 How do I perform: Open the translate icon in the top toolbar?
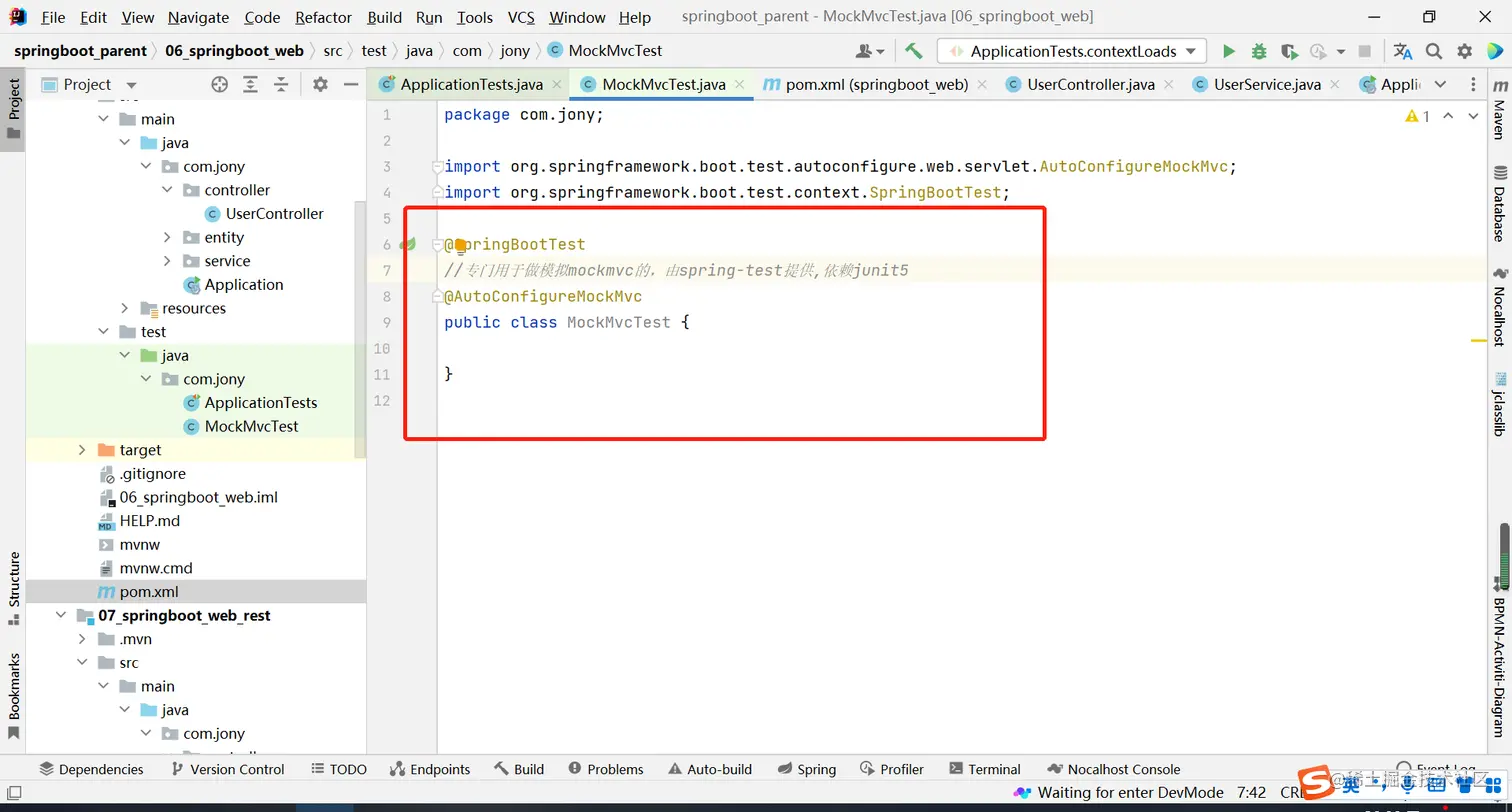click(x=1403, y=51)
